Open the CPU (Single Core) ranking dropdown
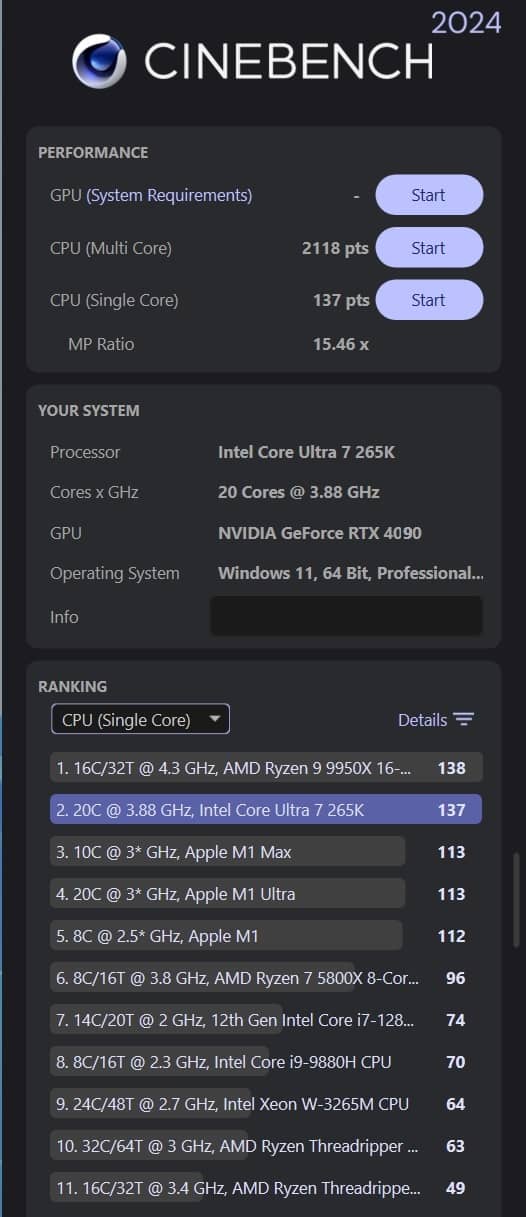Image resolution: width=526 pixels, height=1217 pixels. point(140,719)
